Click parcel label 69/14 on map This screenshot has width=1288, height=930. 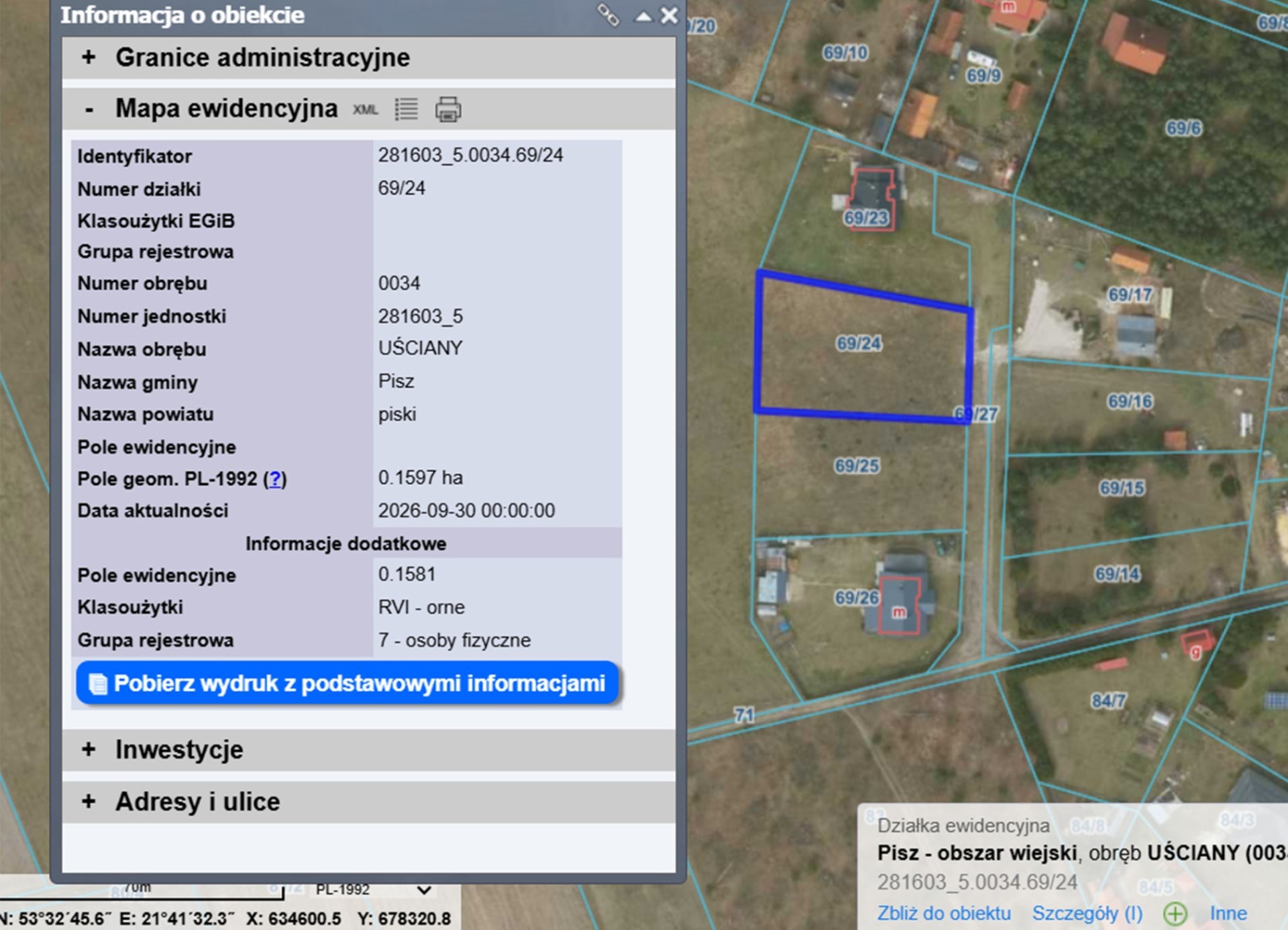[1118, 574]
